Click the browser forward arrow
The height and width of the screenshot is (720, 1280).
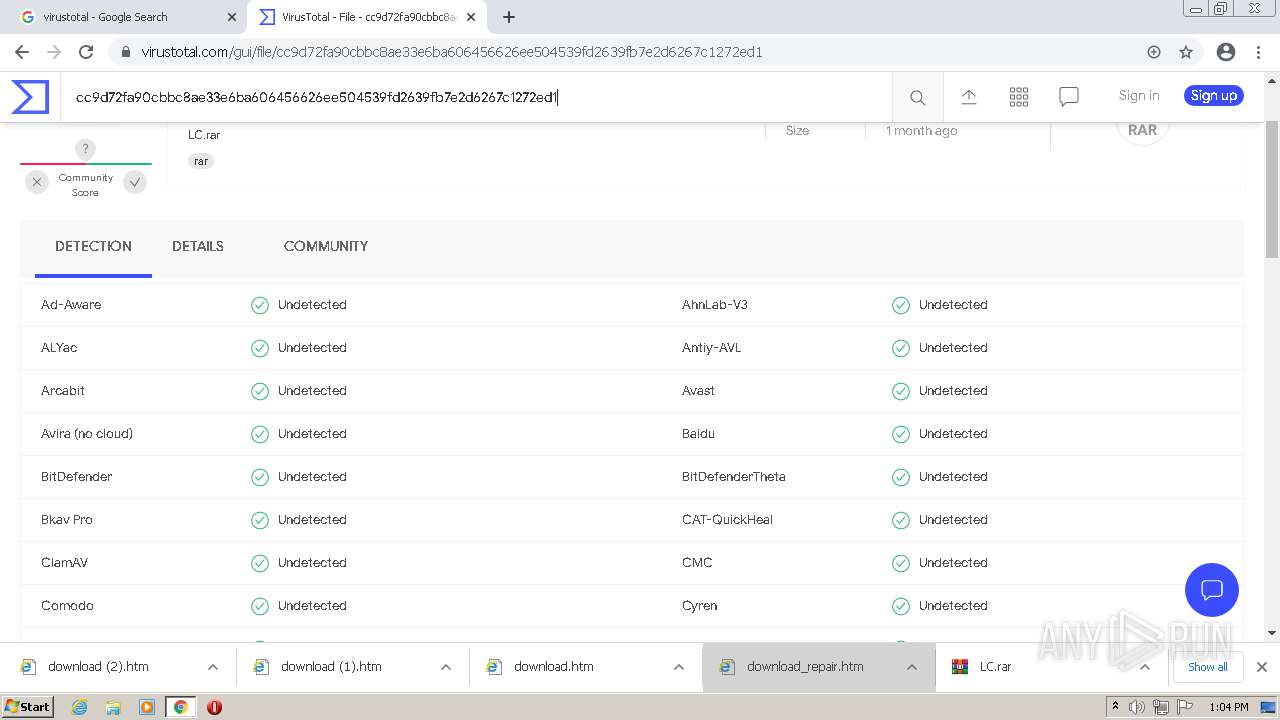[x=54, y=52]
